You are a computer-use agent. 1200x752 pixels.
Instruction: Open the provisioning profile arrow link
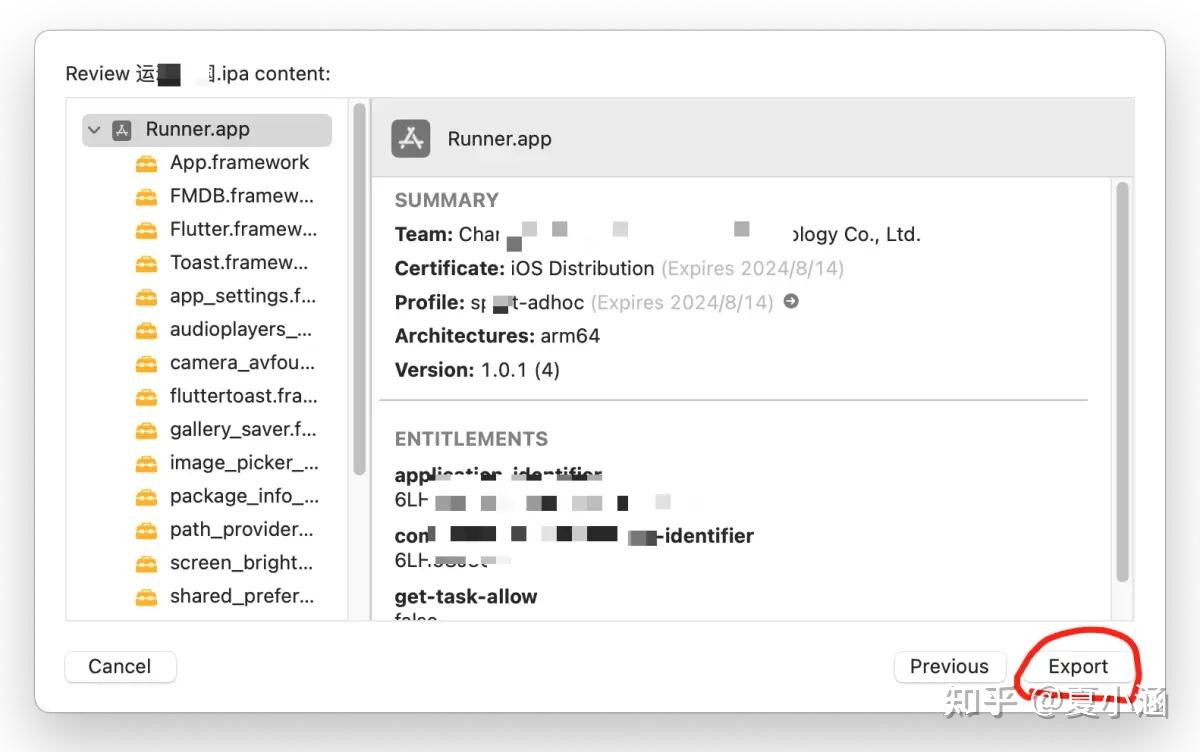[791, 301]
